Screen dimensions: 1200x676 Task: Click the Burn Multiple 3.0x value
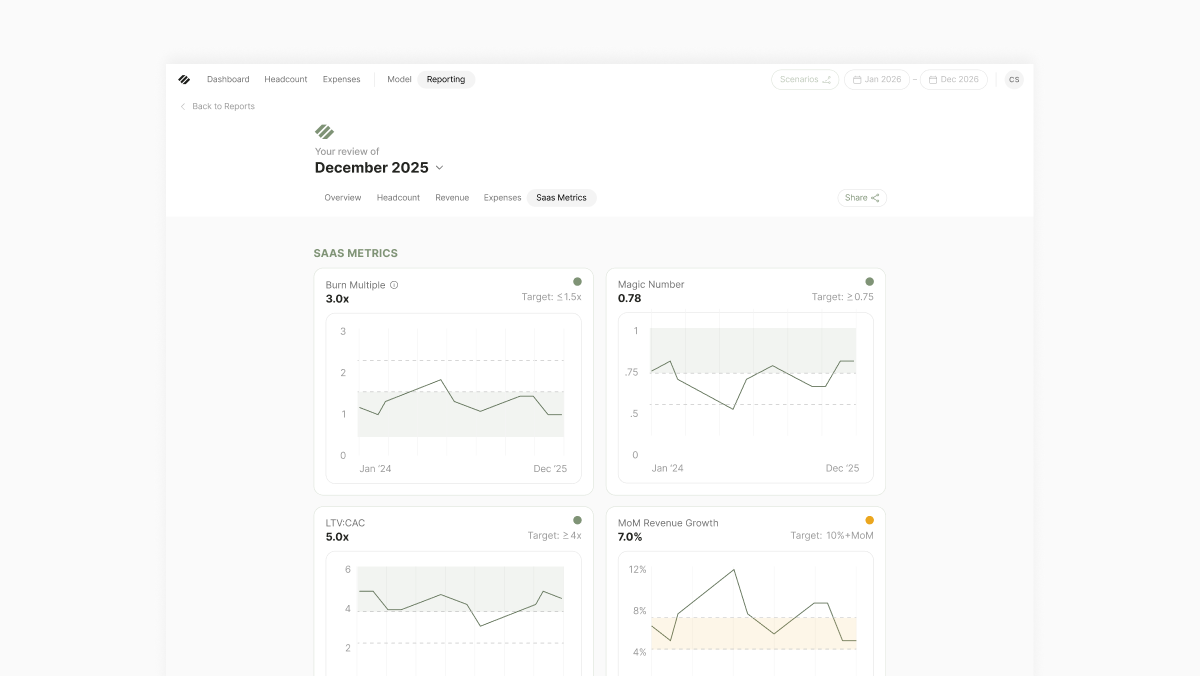point(337,299)
